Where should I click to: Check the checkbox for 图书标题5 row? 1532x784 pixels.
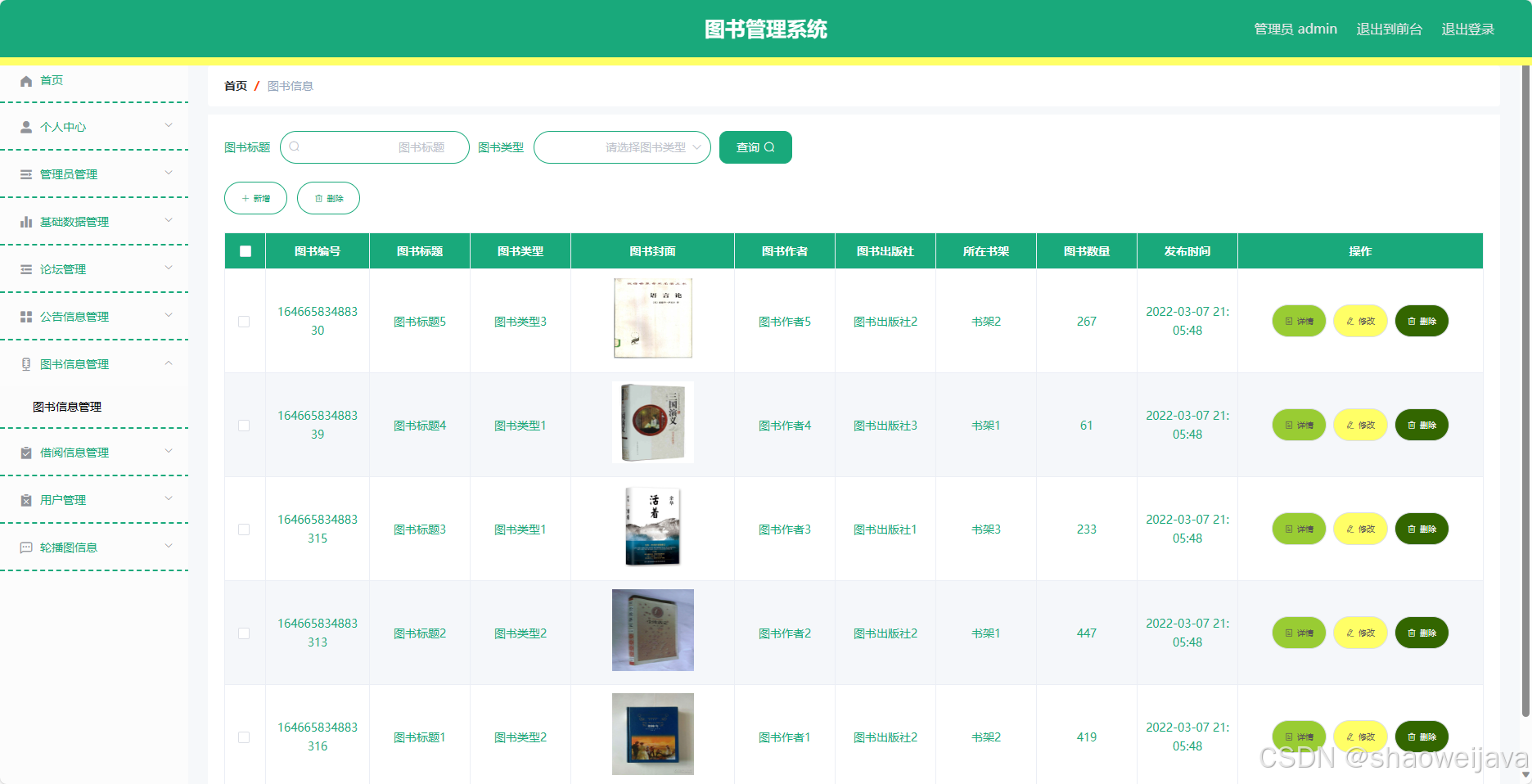click(x=244, y=322)
